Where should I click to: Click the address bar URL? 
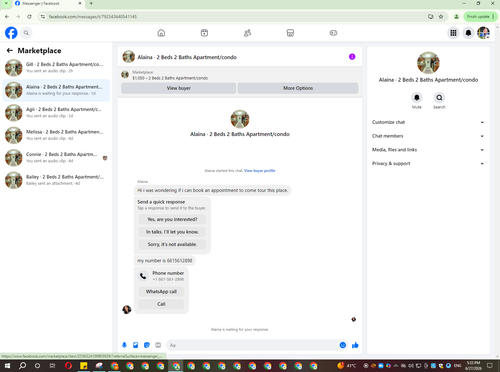93,17
